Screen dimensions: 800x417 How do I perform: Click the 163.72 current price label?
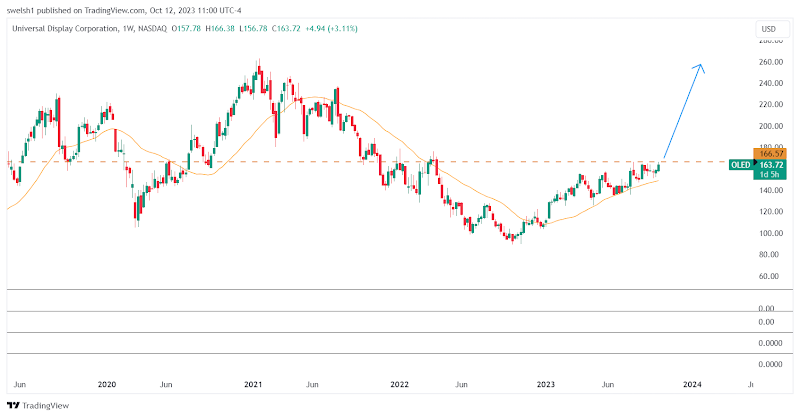tap(770, 165)
